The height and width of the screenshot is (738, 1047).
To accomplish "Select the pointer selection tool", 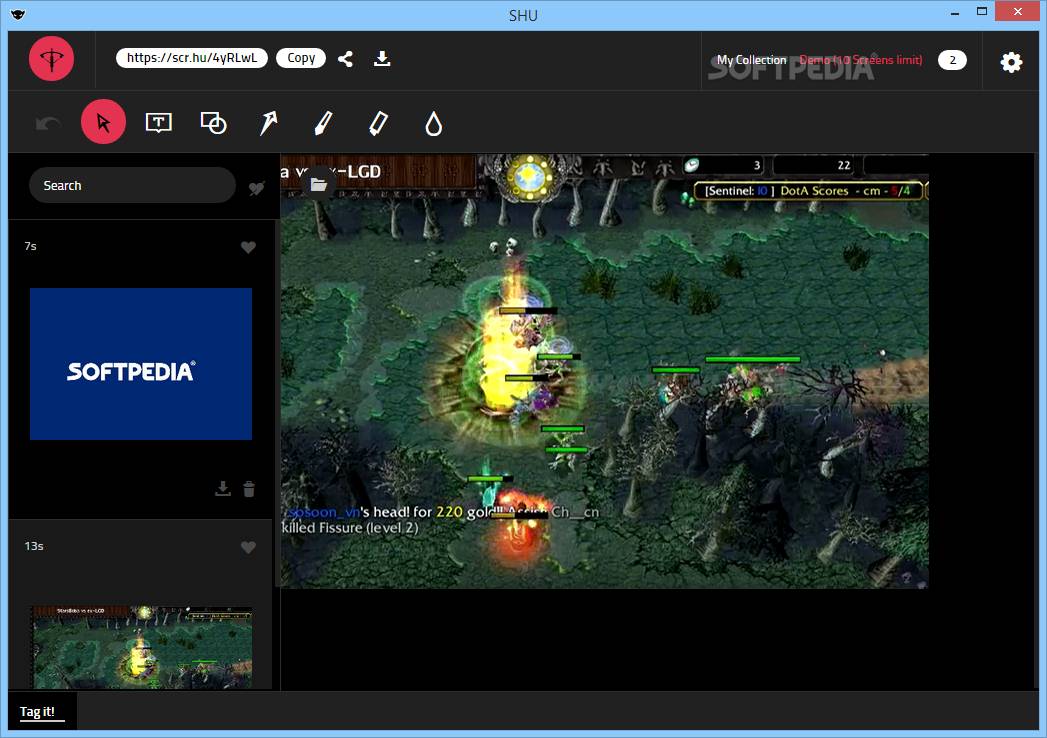I will [103, 122].
